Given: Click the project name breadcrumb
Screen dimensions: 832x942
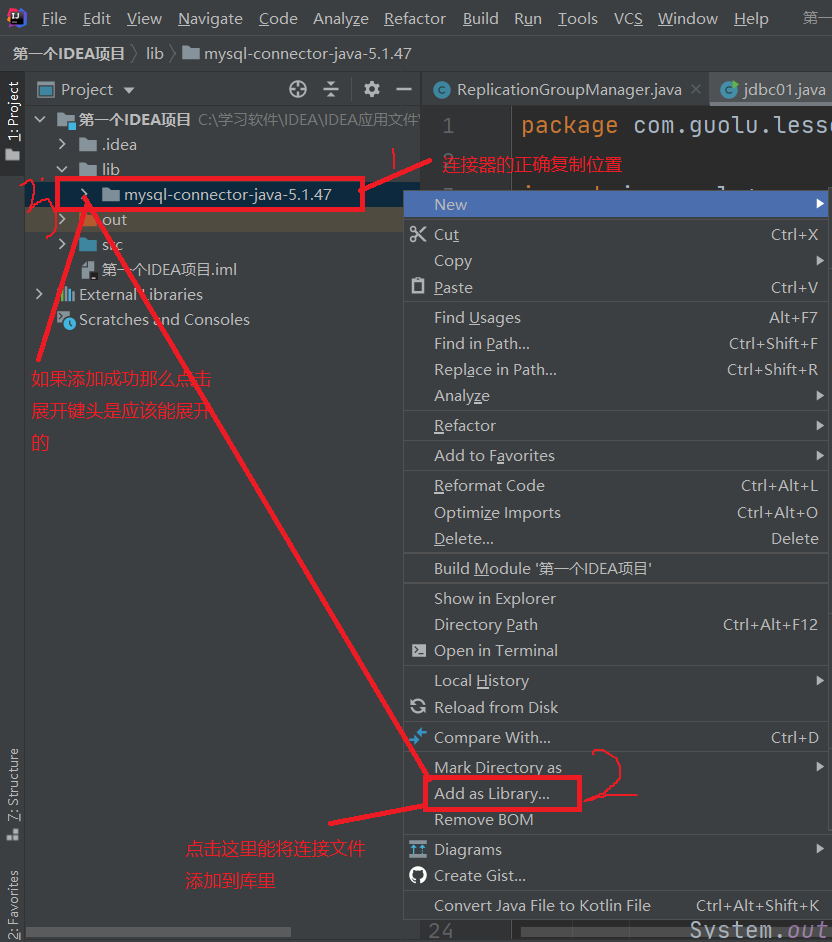Looking at the screenshot, I should point(68,53).
